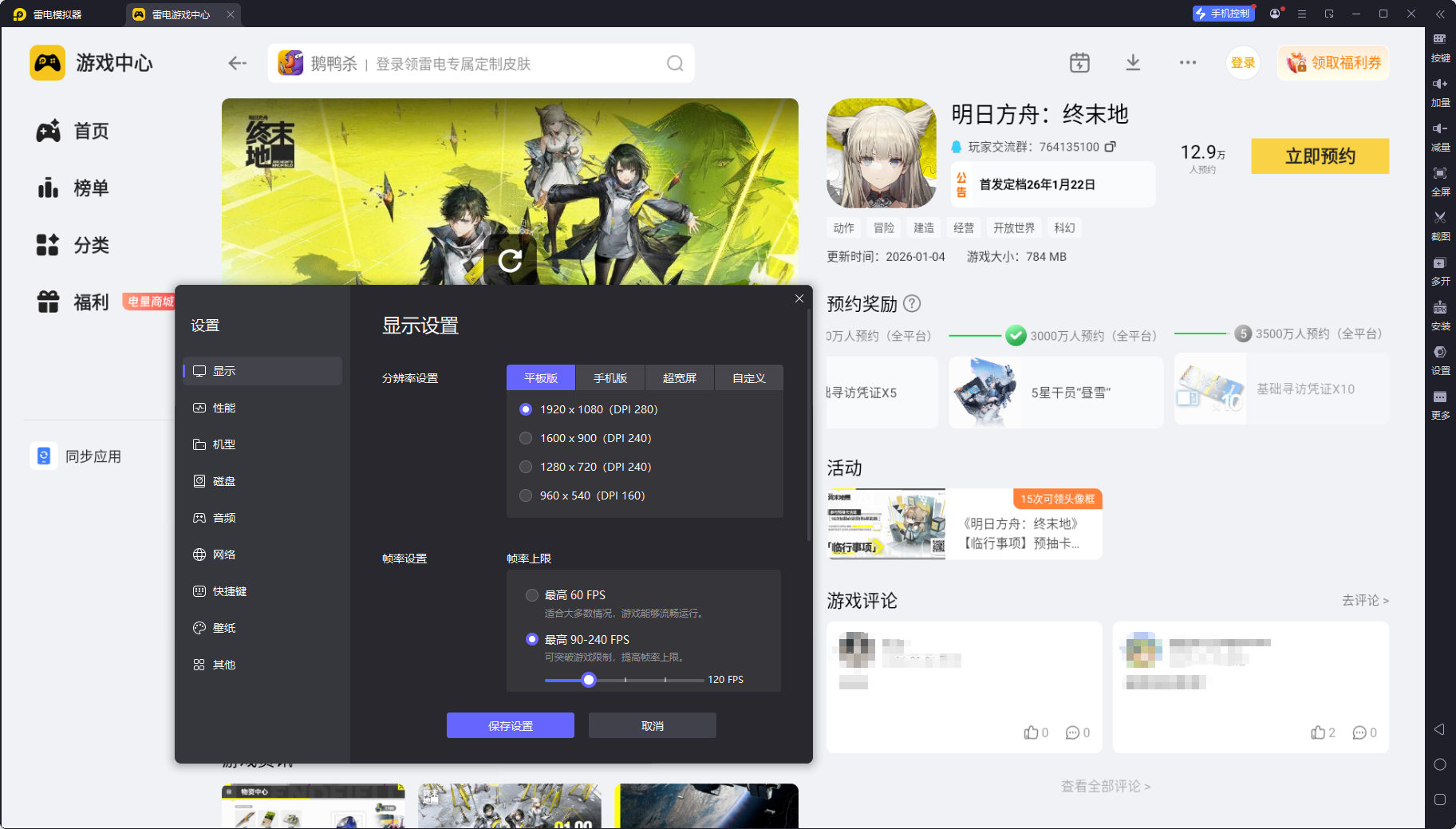The width and height of the screenshot is (1456, 829).
Task: Like the review showing 2 thumbs up
Action: pos(1318,732)
